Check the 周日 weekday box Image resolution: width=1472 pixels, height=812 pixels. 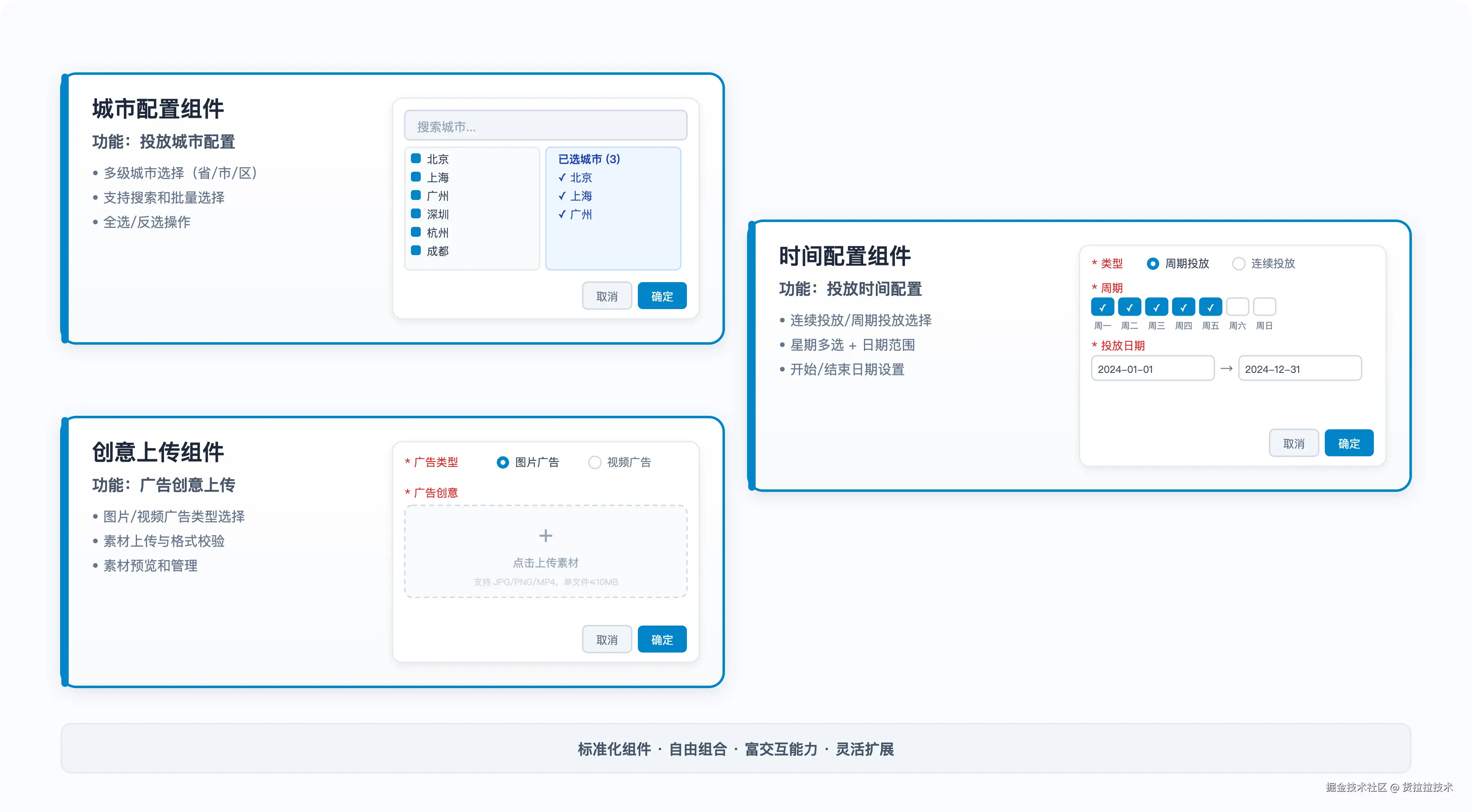click(x=1264, y=307)
